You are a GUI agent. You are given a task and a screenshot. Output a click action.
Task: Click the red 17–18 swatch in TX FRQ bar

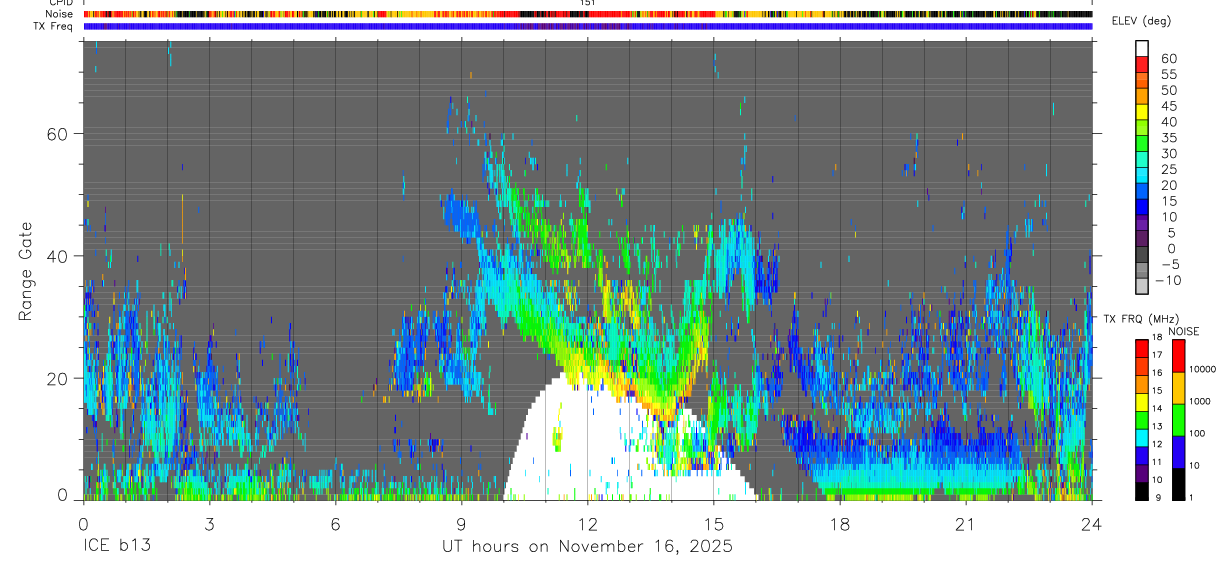[x=1142, y=348]
